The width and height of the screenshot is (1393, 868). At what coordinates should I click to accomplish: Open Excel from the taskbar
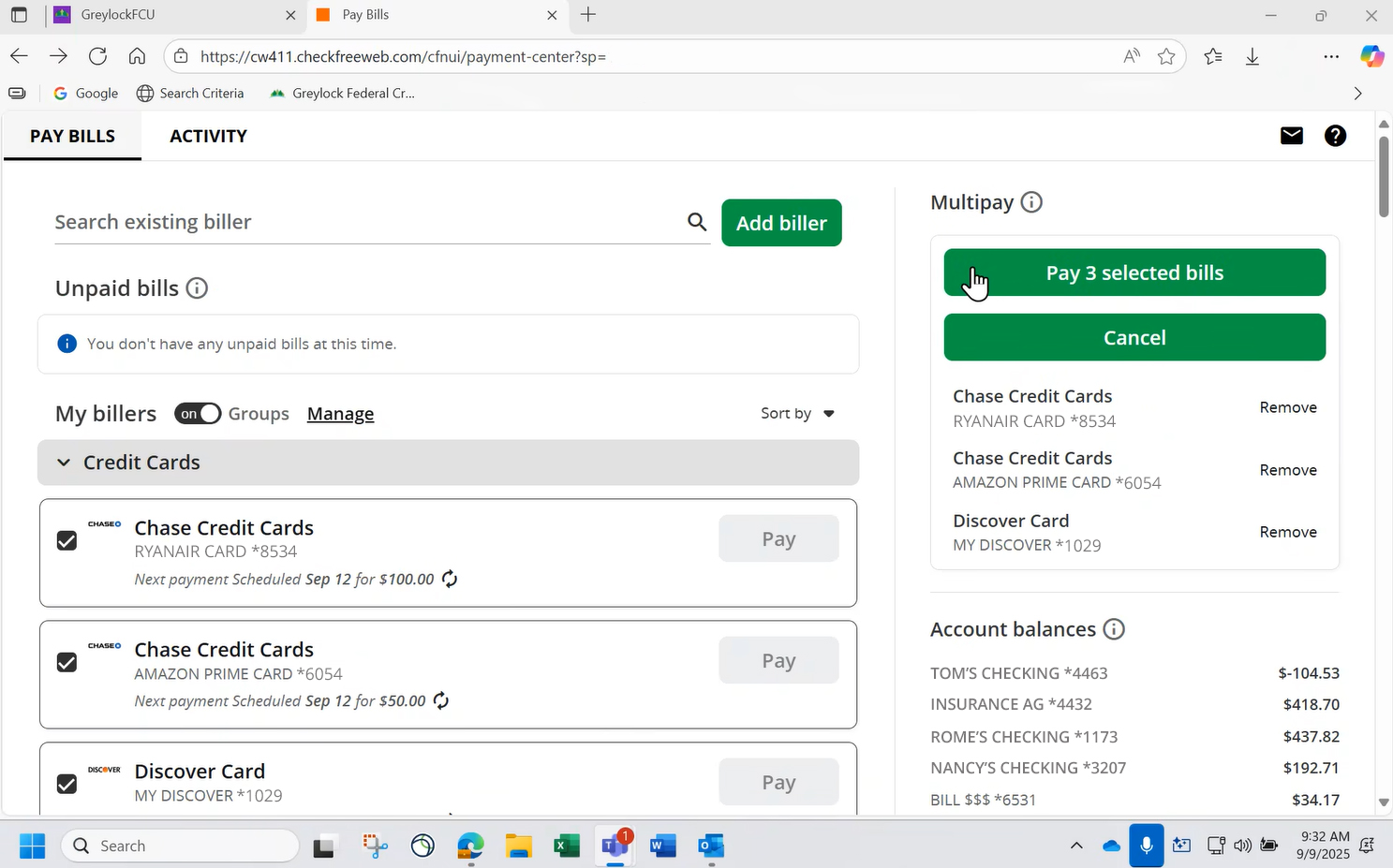566,846
